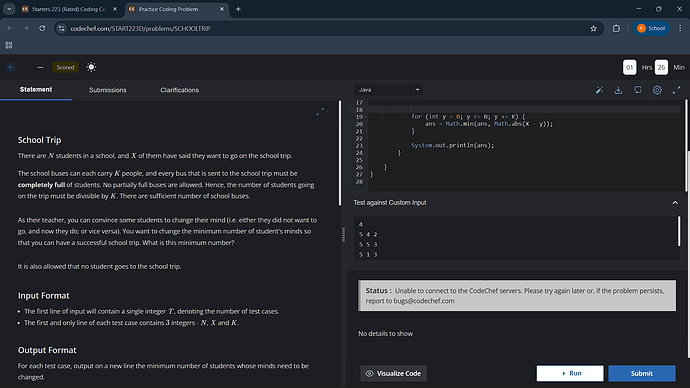Toggle light/dark theme sun icon
The image size is (690, 388).
pyautogui.click(x=91, y=67)
